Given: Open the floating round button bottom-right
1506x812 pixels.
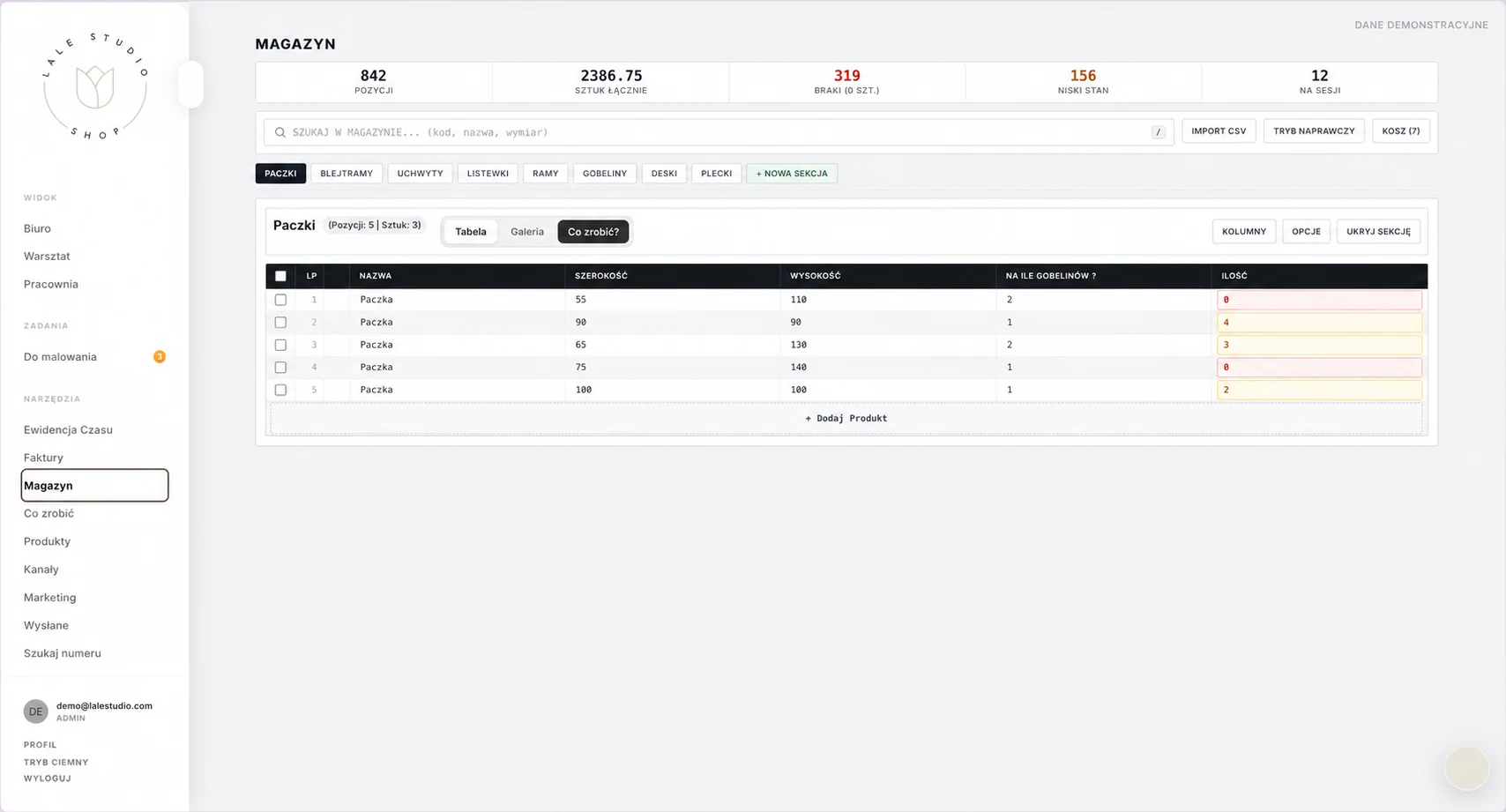Looking at the screenshot, I should (x=1466, y=769).
